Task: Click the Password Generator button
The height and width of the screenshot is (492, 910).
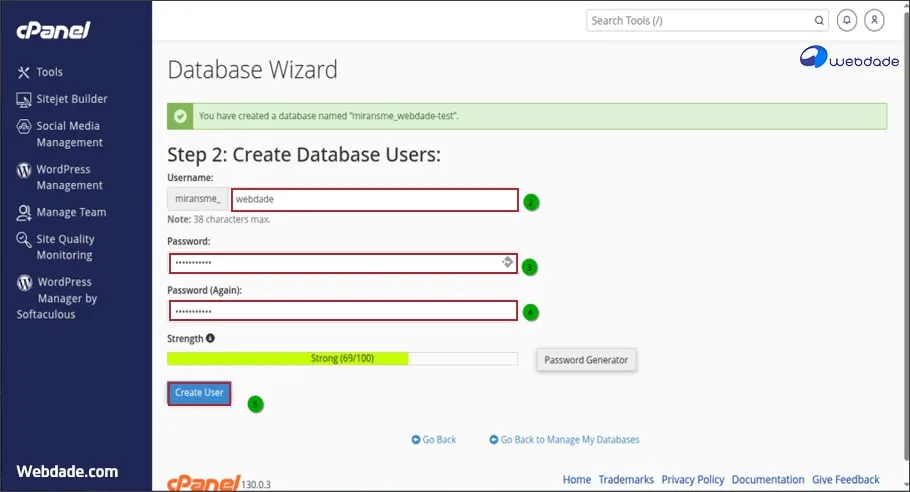Action: (586, 360)
